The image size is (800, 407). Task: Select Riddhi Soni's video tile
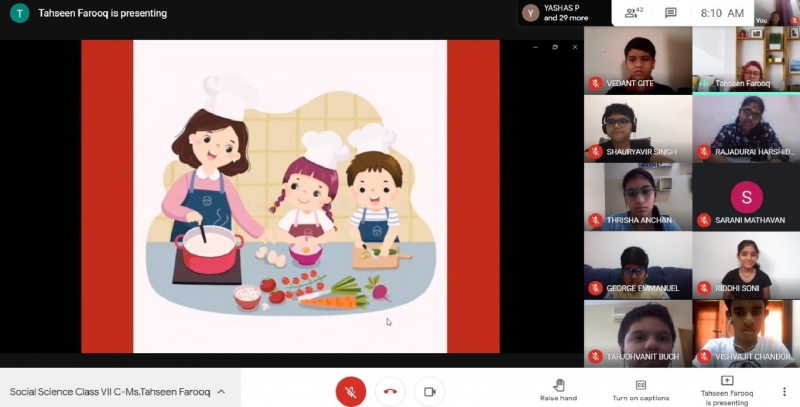(x=745, y=264)
